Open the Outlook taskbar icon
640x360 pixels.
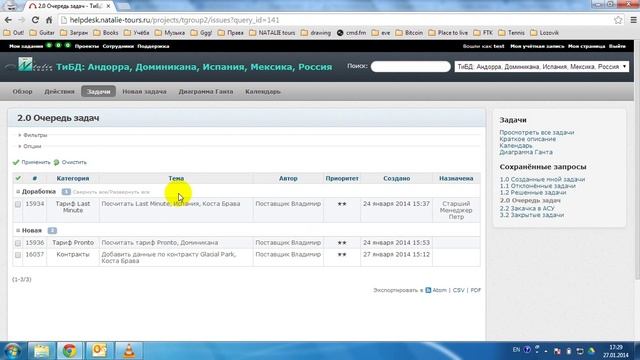click(x=99, y=351)
